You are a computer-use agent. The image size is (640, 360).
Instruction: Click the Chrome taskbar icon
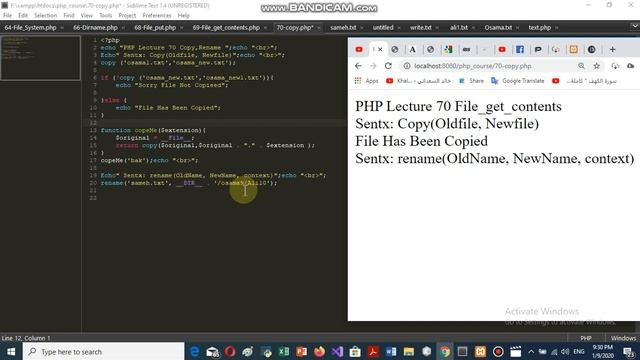(444, 351)
